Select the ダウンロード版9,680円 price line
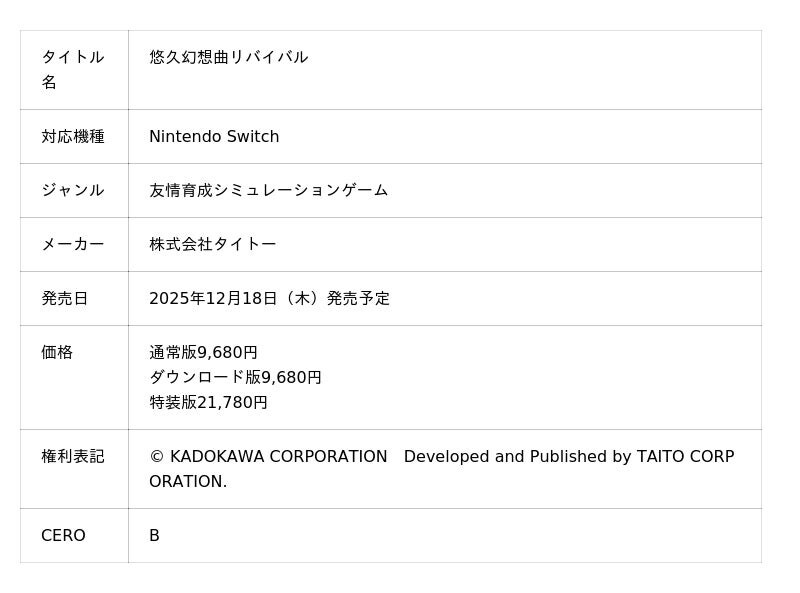Screen dimensions: 800x593 (x=235, y=378)
